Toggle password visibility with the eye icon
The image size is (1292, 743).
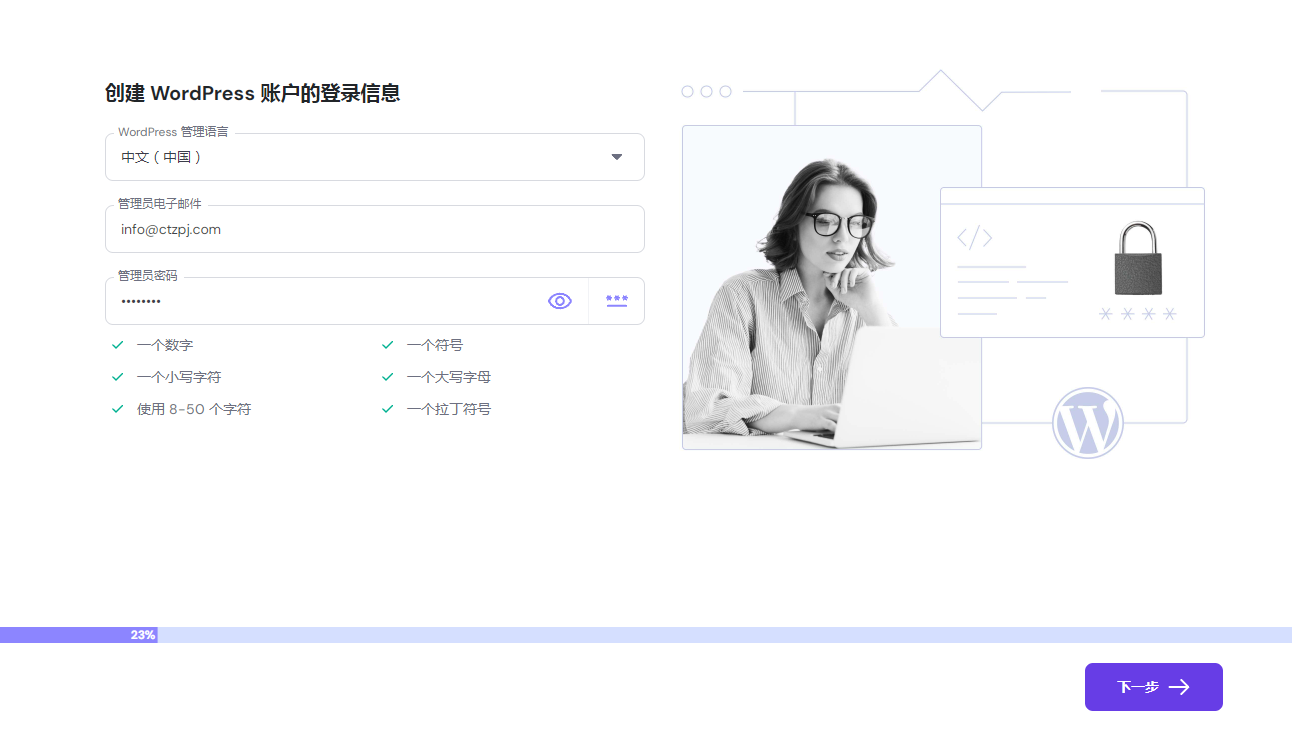pos(560,301)
